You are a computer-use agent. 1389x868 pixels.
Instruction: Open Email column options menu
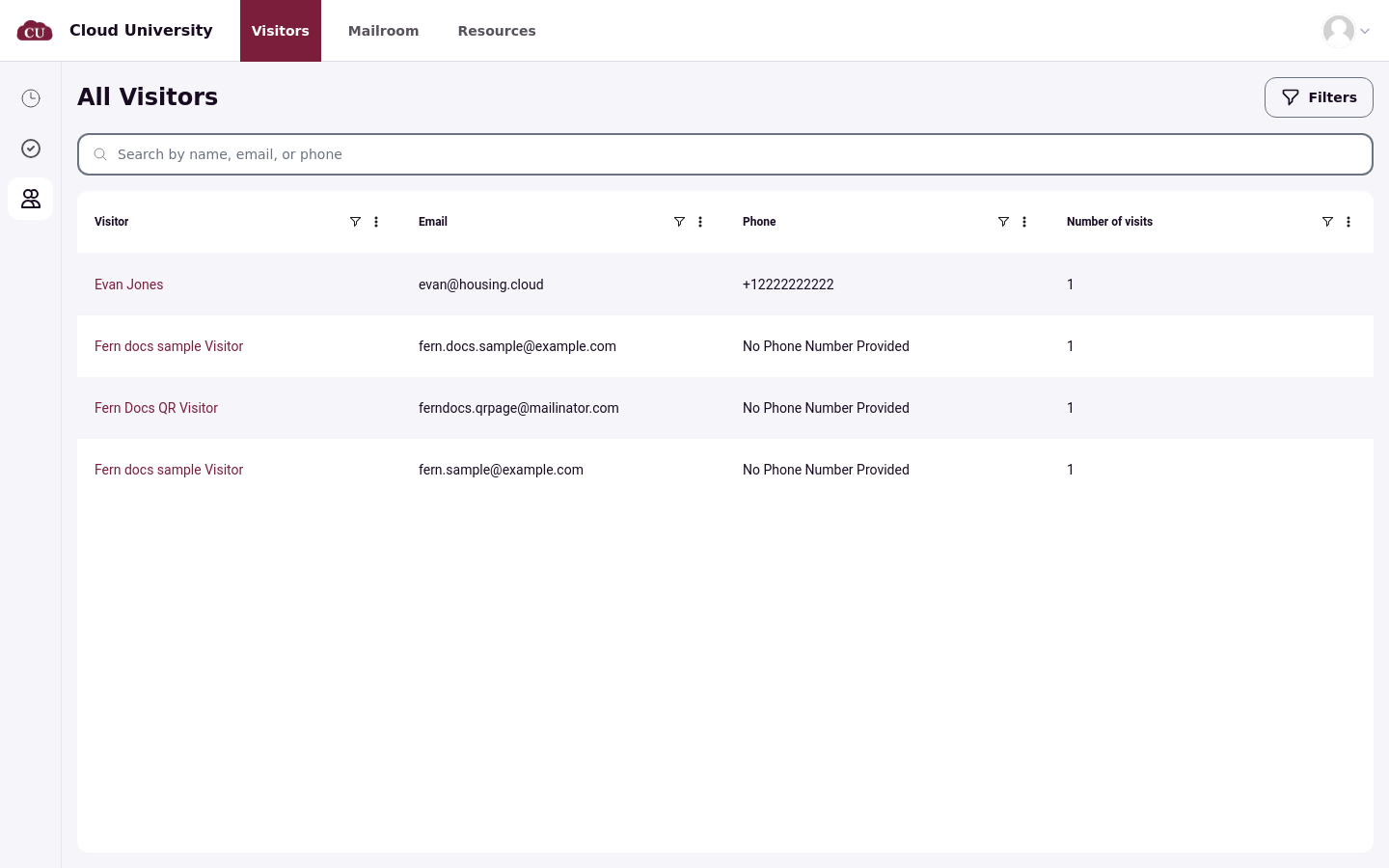tap(700, 222)
